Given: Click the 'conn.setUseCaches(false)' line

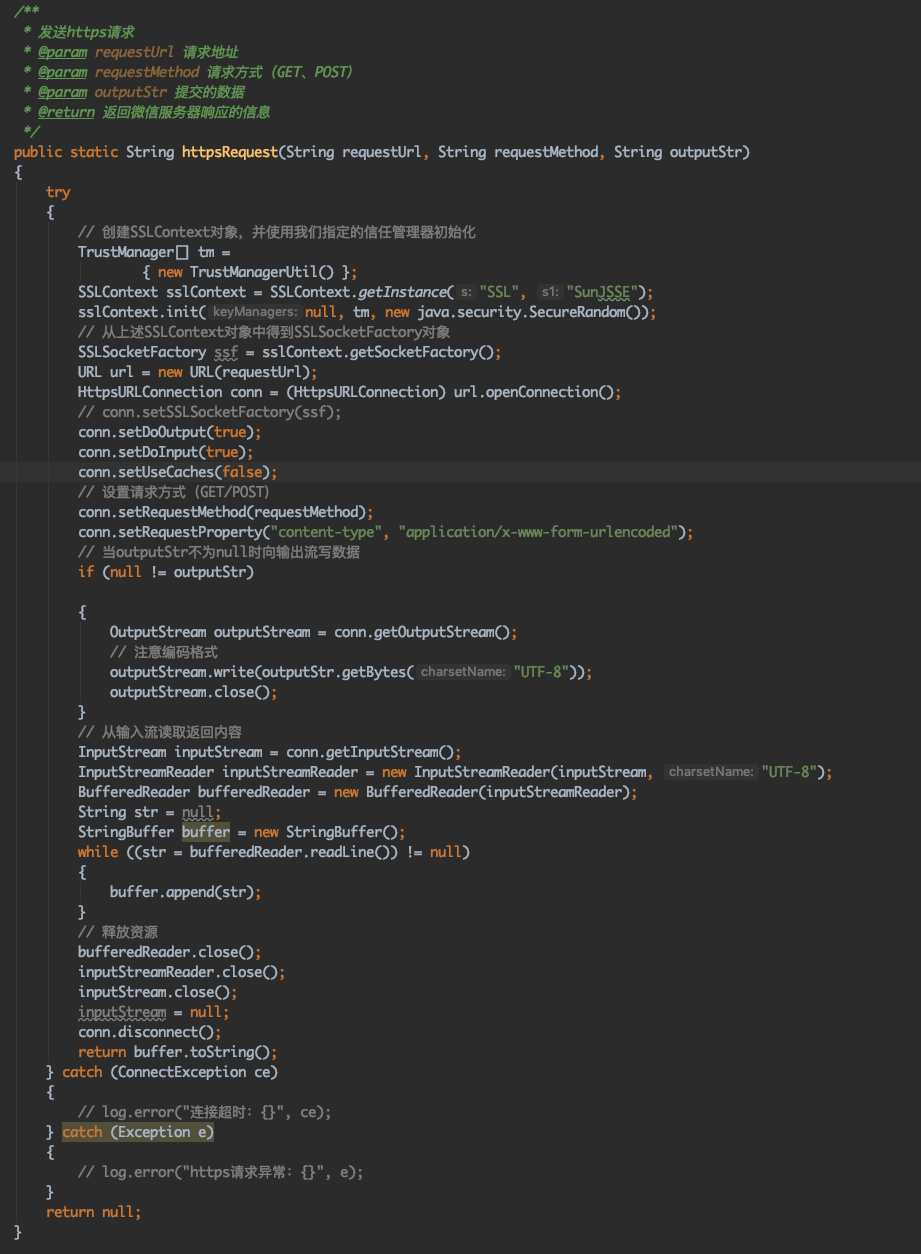Looking at the screenshot, I should (x=178, y=472).
